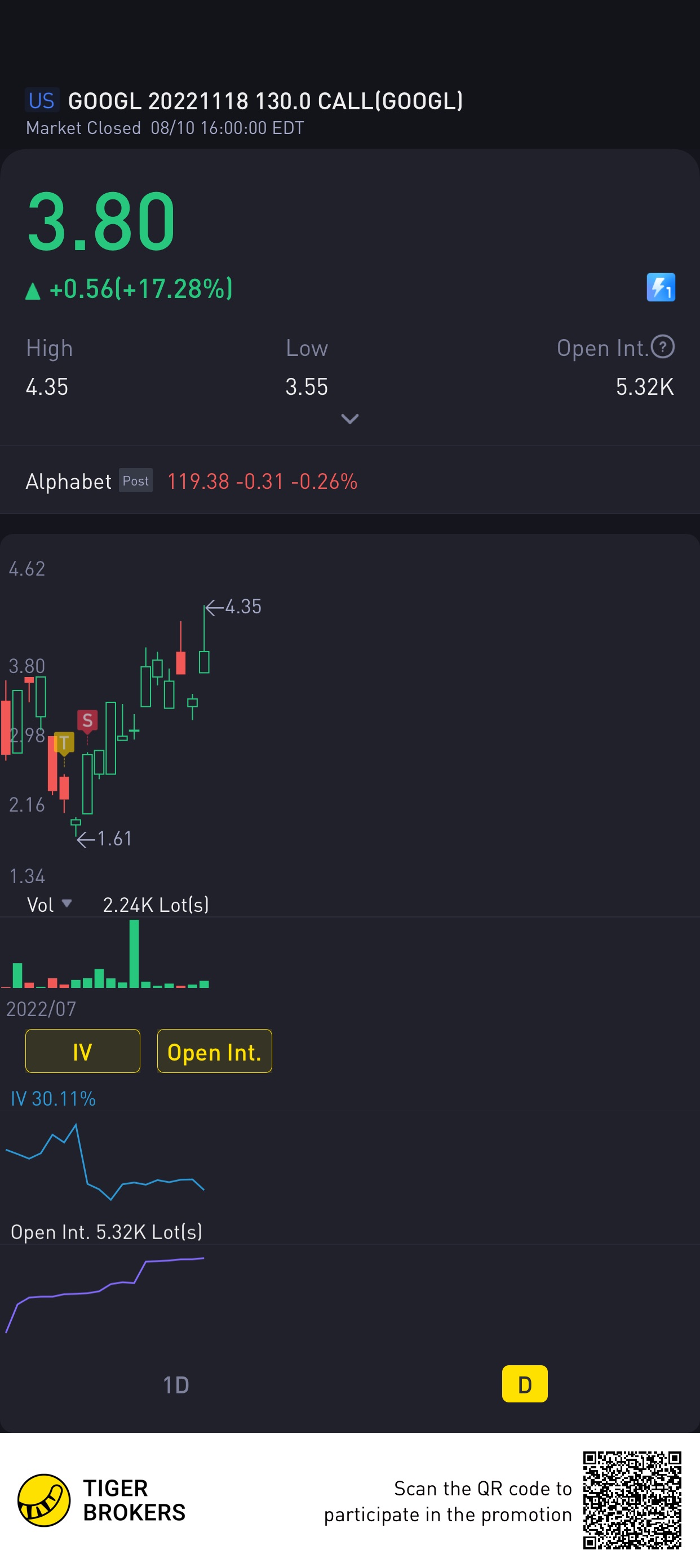Tap the 3.80 option price

pyautogui.click(x=102, y=221)
